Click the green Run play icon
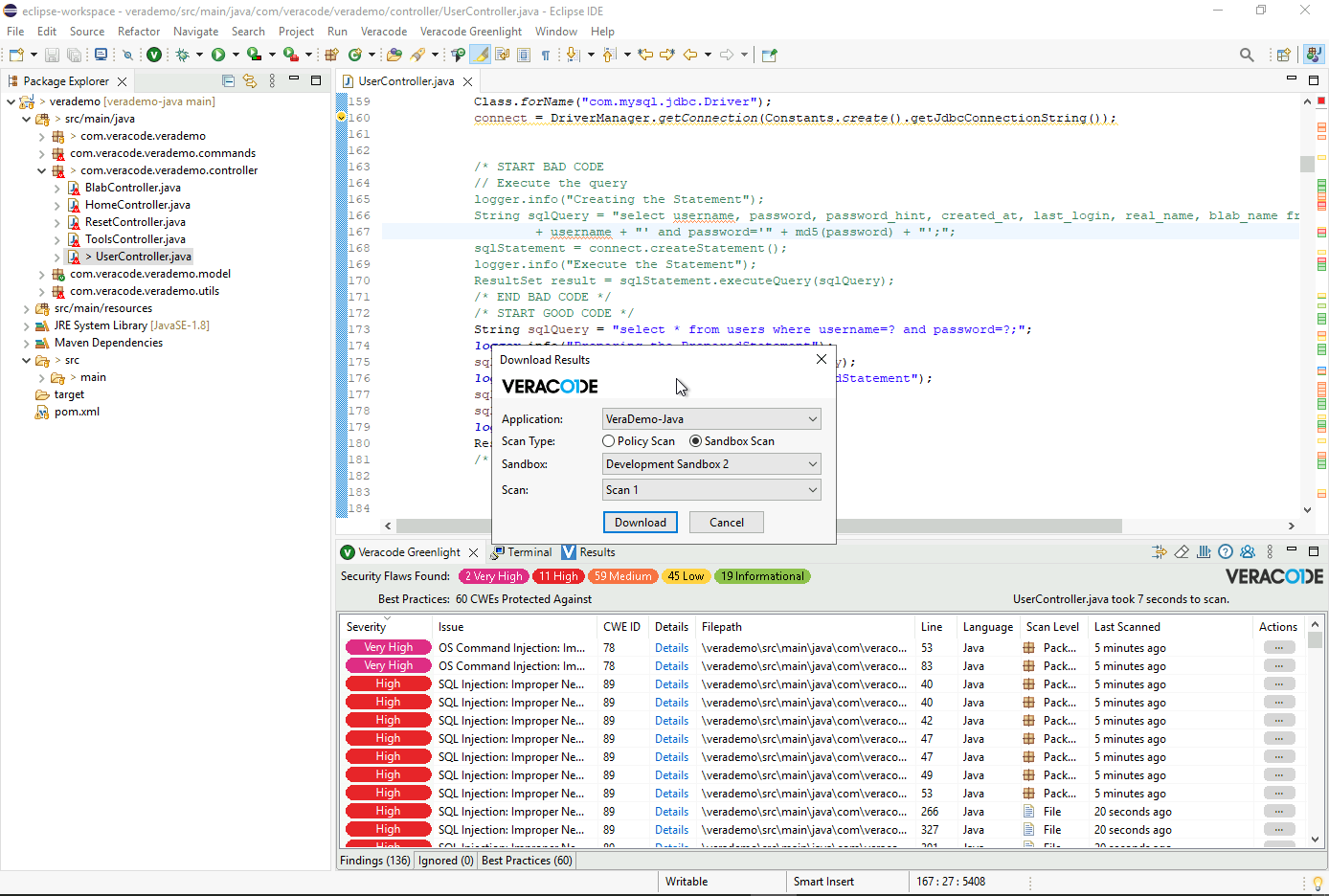1329x896 pixels. 218,55
